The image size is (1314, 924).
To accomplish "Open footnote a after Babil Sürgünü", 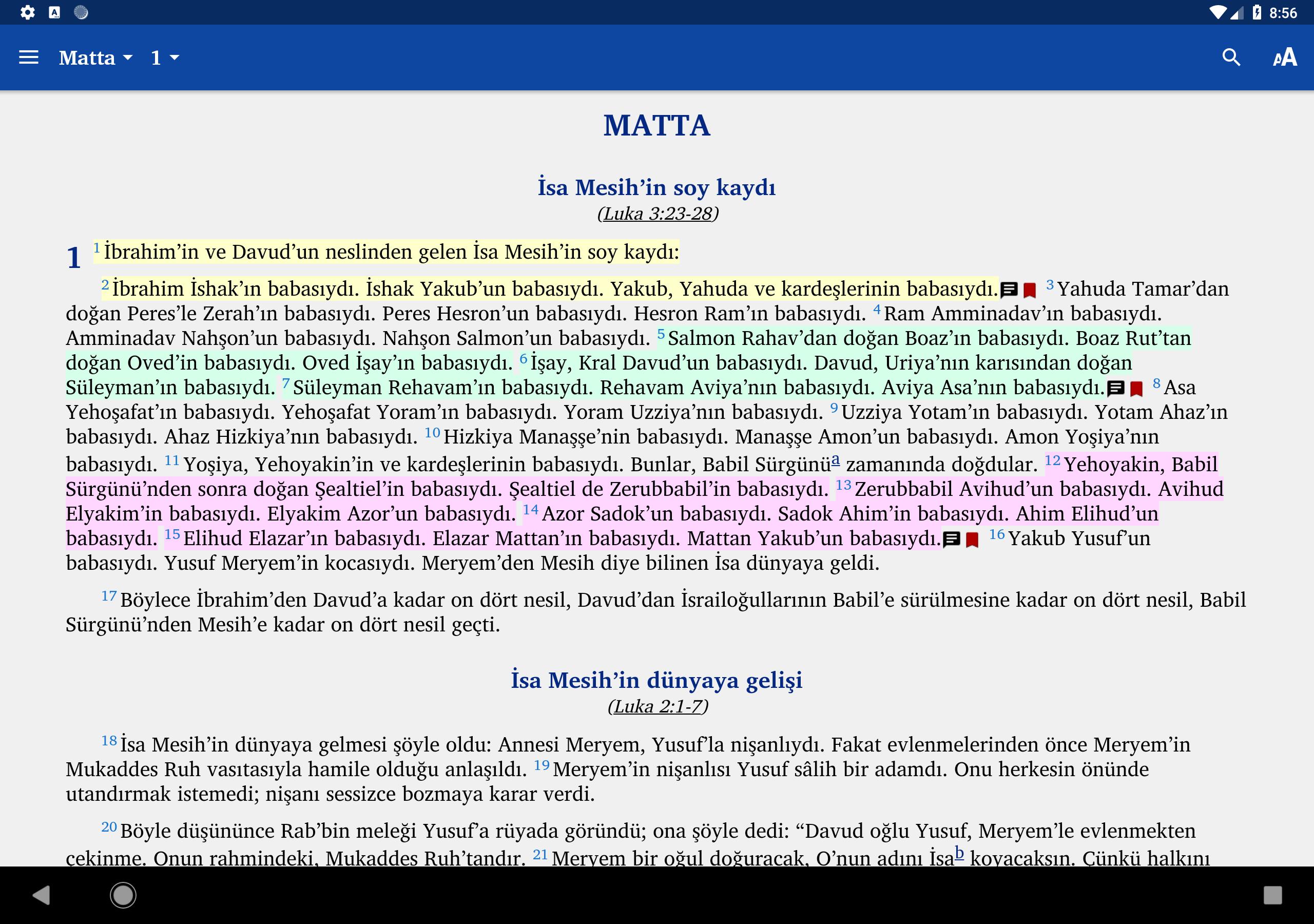I will click(x=836, y=459).
